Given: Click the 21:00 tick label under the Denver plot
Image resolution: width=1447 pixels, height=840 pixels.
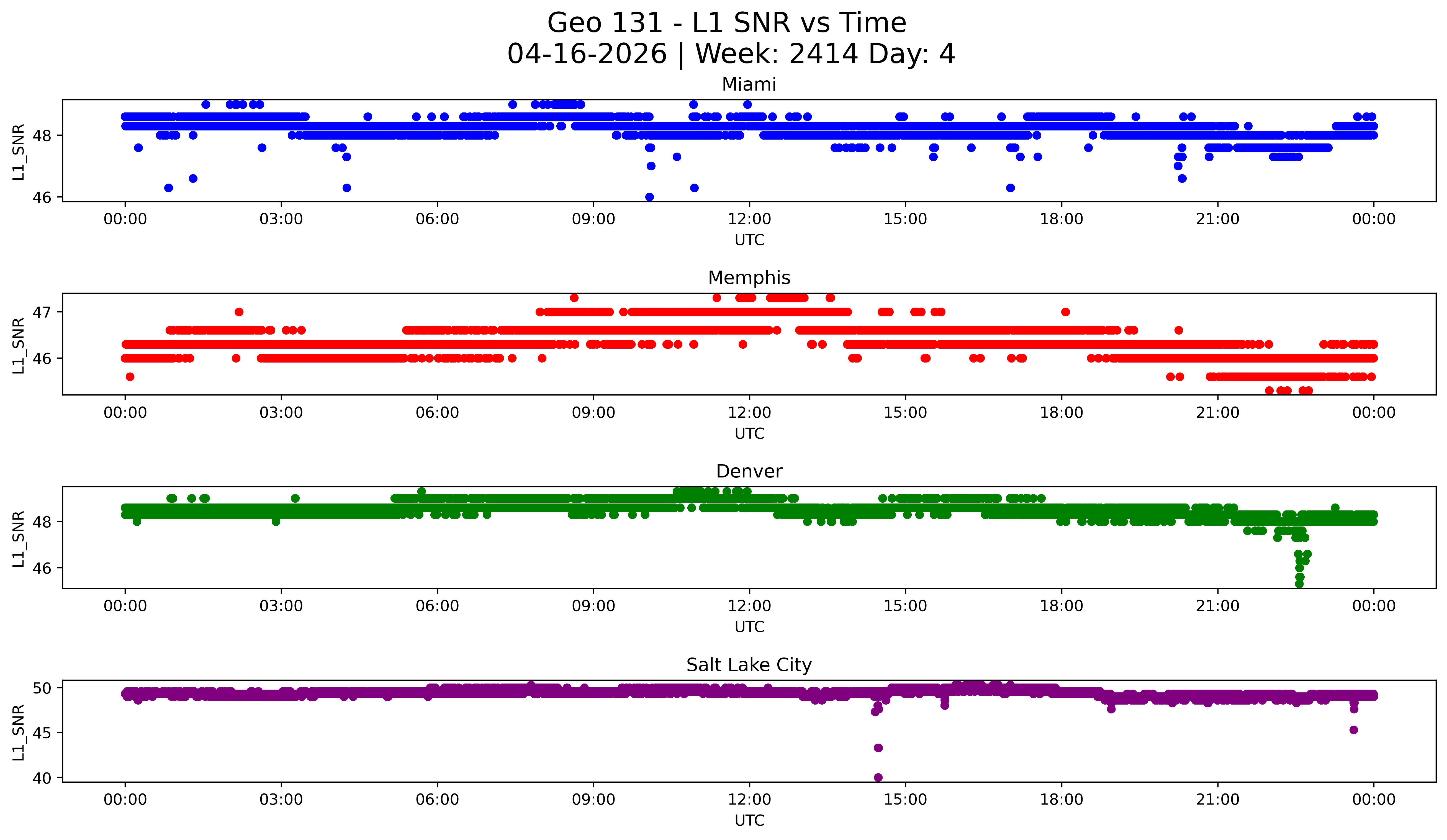Looking at the screenshot, I should coord(1217,606).
